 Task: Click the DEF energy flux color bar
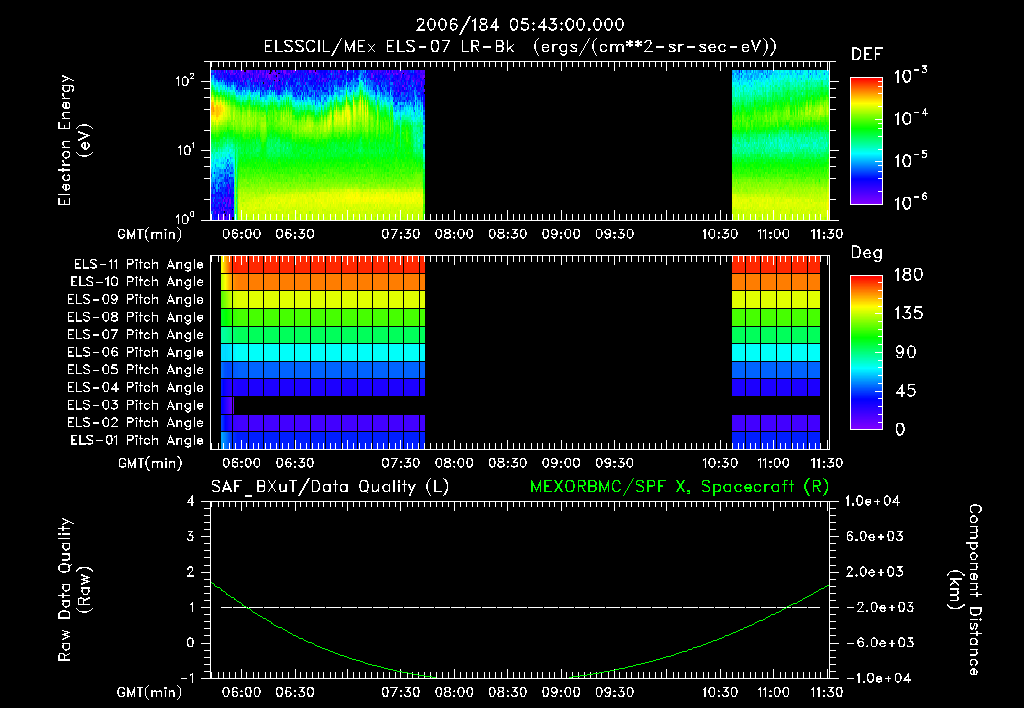pyautogui.click(x=866, y=140)
